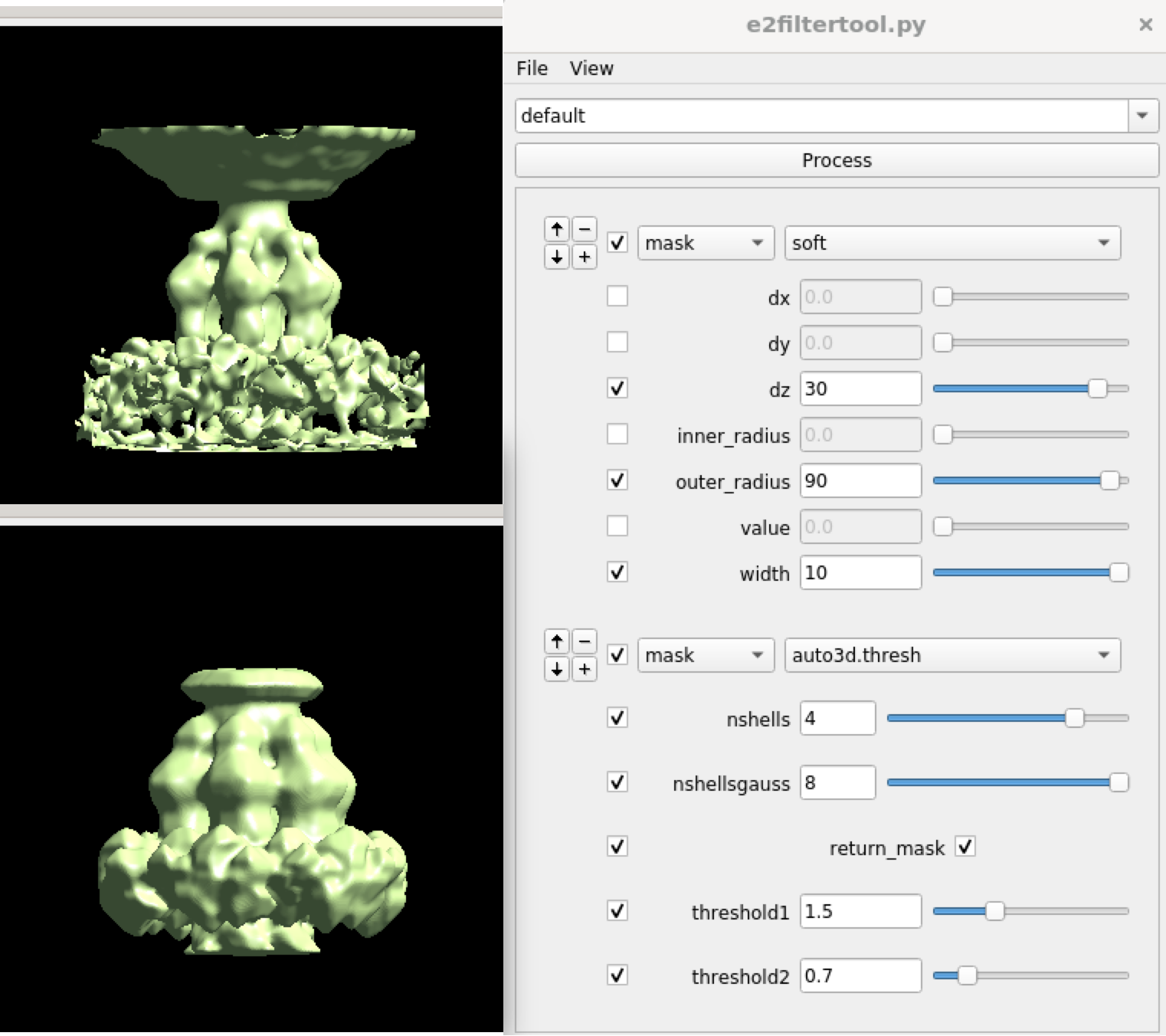Enable the dx parameter checkbox
Screen dimensions: 1166x1036
(617, 297)
